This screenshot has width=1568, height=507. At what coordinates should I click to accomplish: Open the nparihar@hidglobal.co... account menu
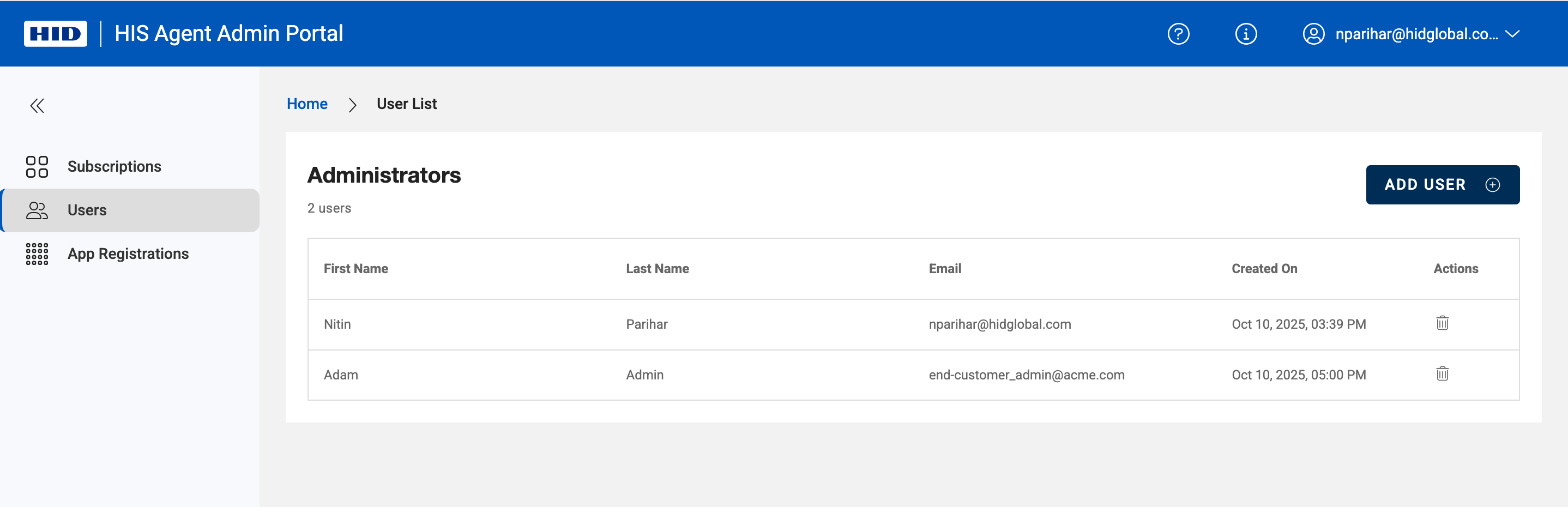click(1416, 34)
